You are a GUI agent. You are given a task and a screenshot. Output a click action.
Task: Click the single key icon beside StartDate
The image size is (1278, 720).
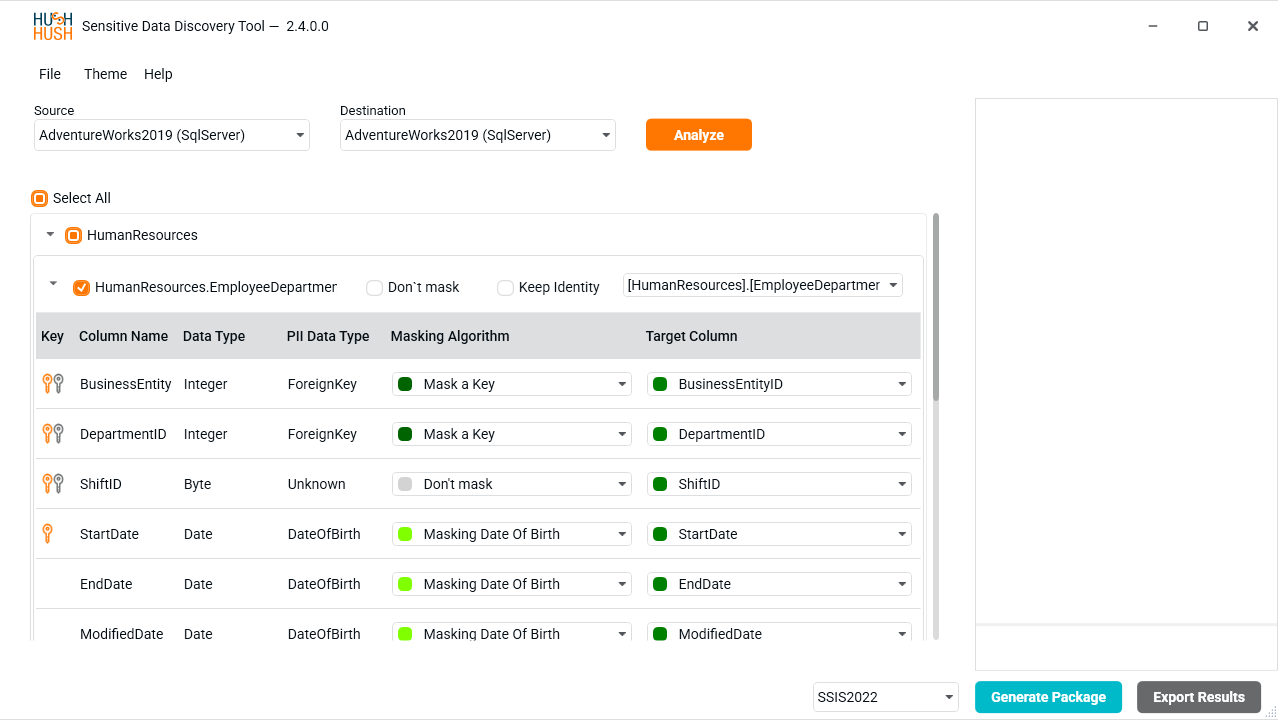(x=47, y=534)
